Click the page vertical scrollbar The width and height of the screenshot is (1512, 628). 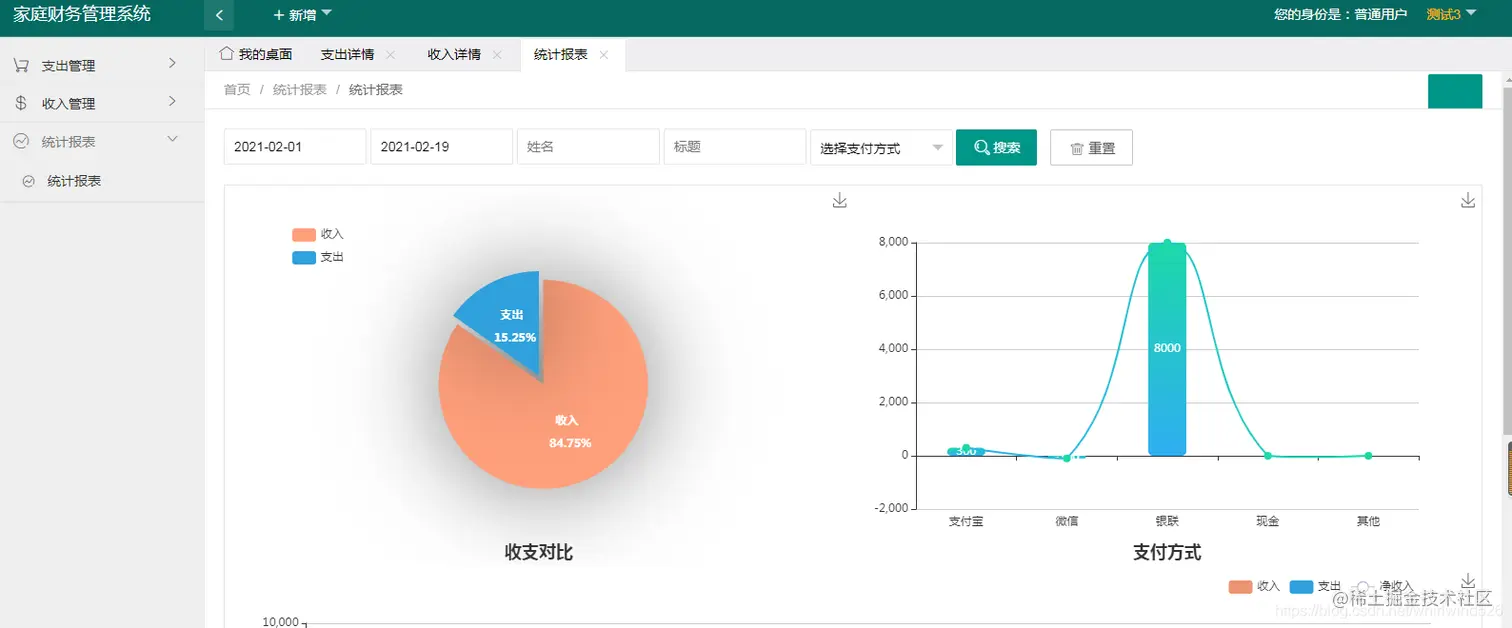tap(1507, 262)
